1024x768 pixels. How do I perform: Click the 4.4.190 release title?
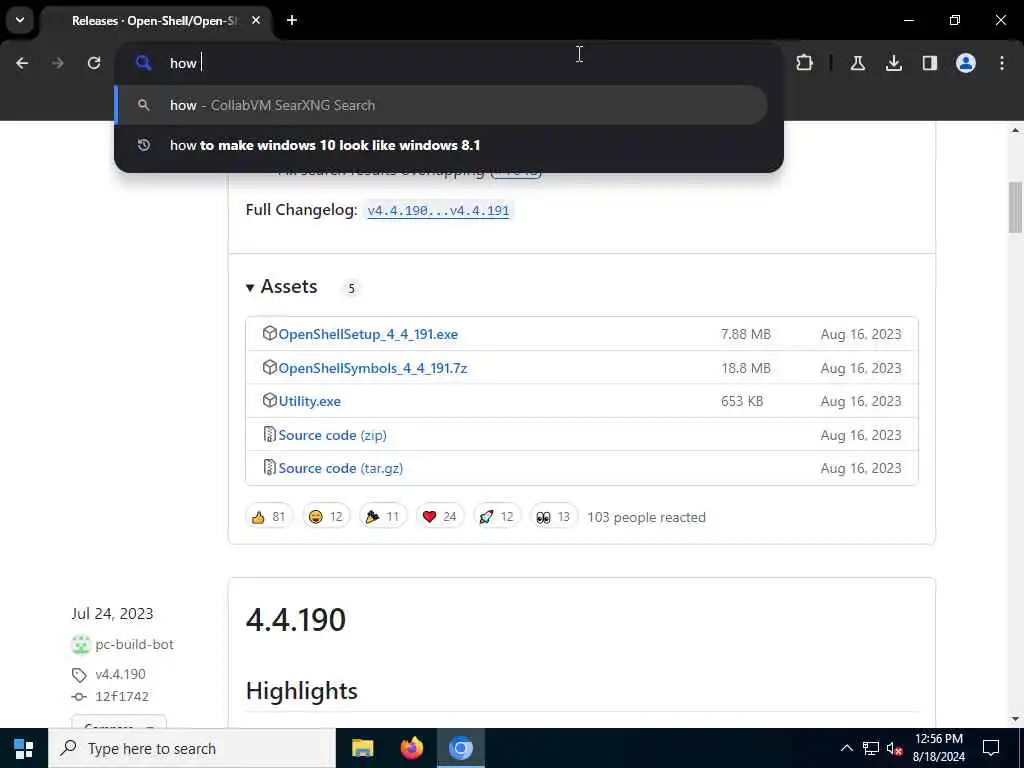click(x=296, y=620)
